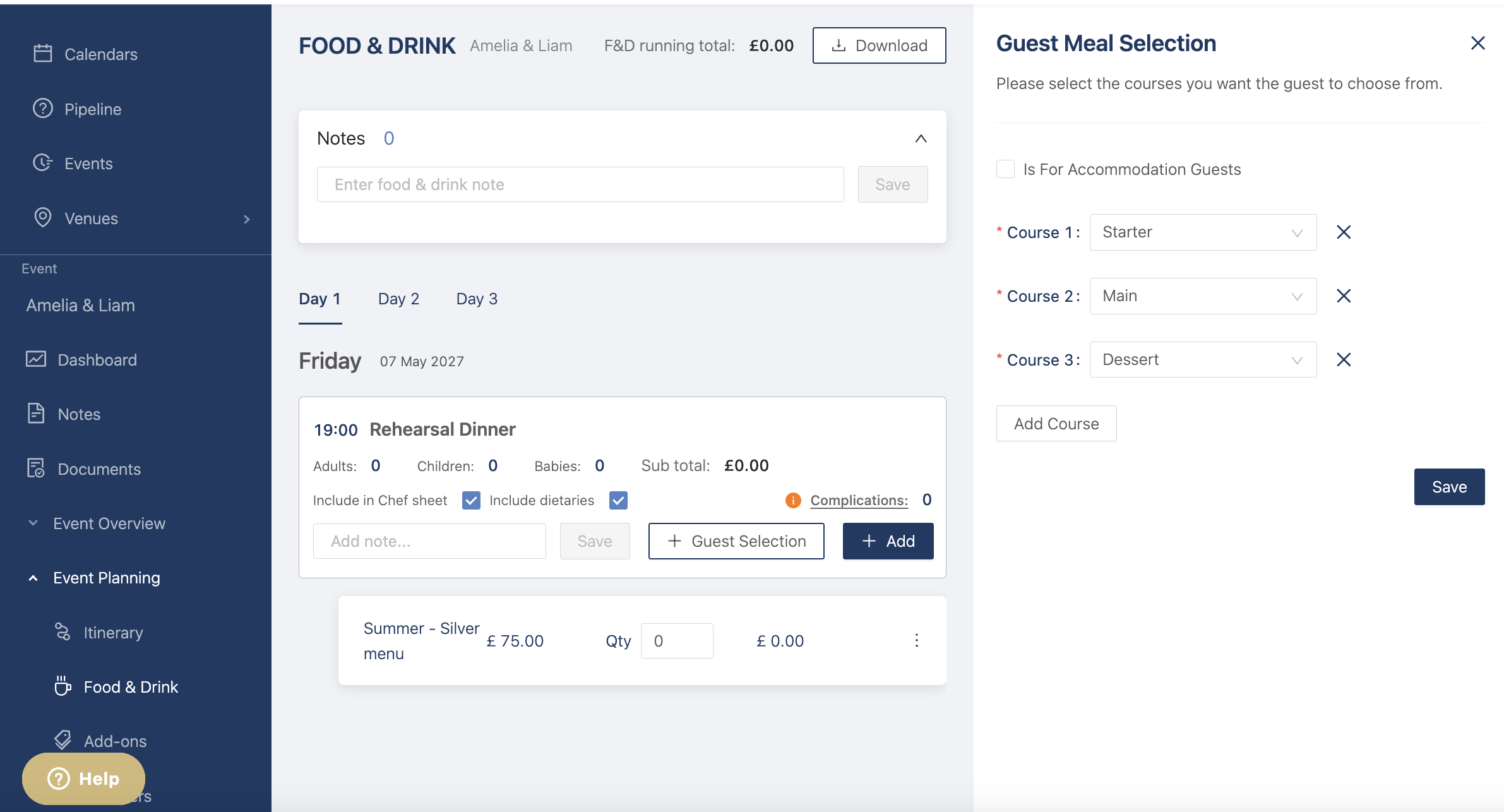Click the Summer - Silver menu name
This screenshot has height=812, width=1504.
421,641
